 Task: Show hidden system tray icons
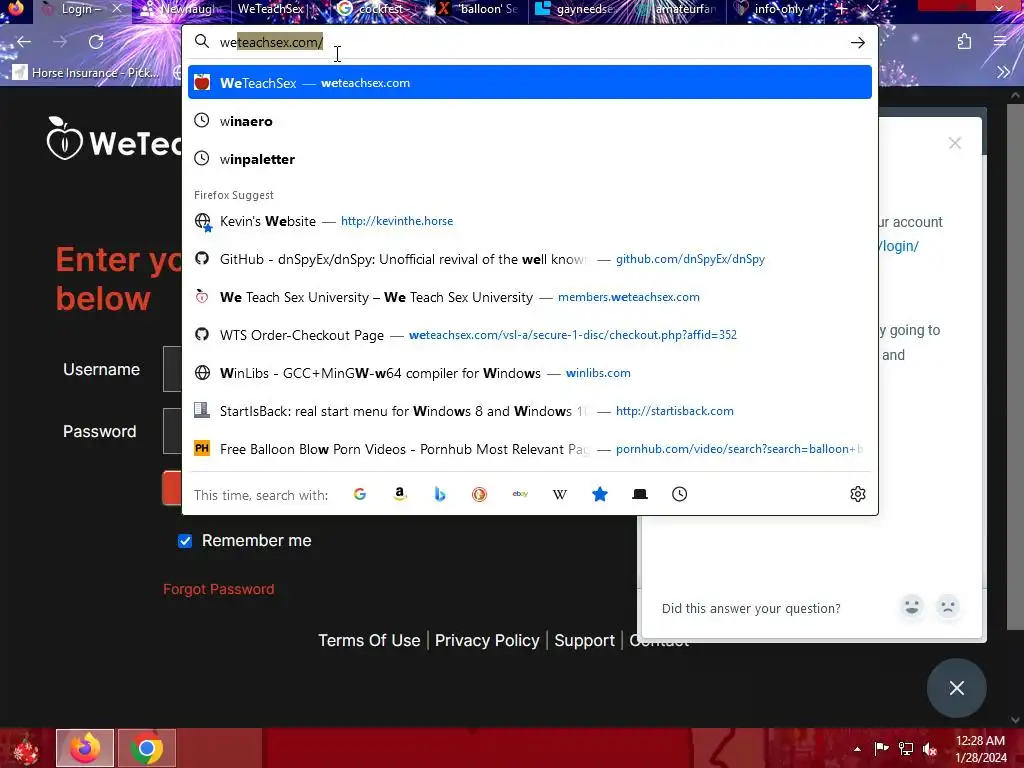point(857,749)
